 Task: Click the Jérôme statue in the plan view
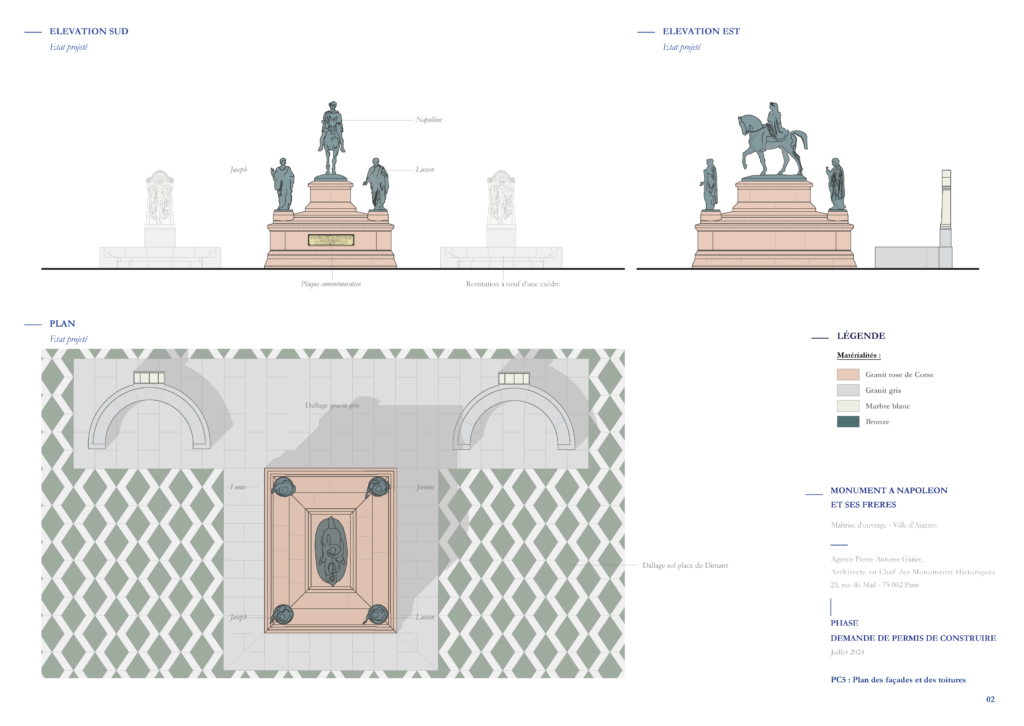point(377,487)
